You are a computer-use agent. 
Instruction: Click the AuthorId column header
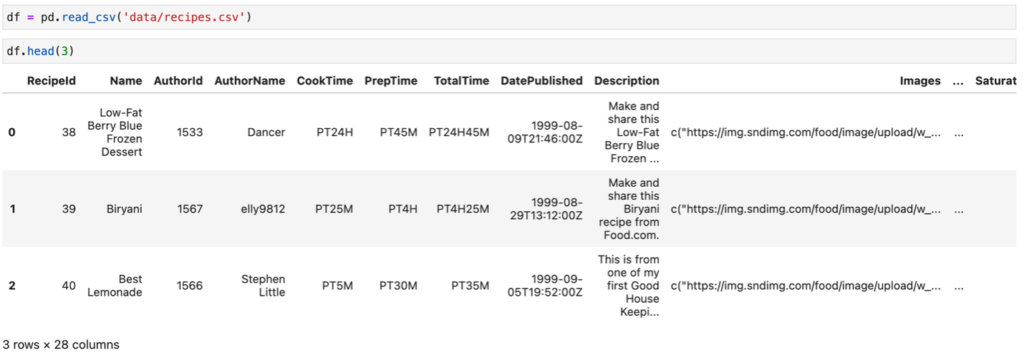tap(178, 81)
